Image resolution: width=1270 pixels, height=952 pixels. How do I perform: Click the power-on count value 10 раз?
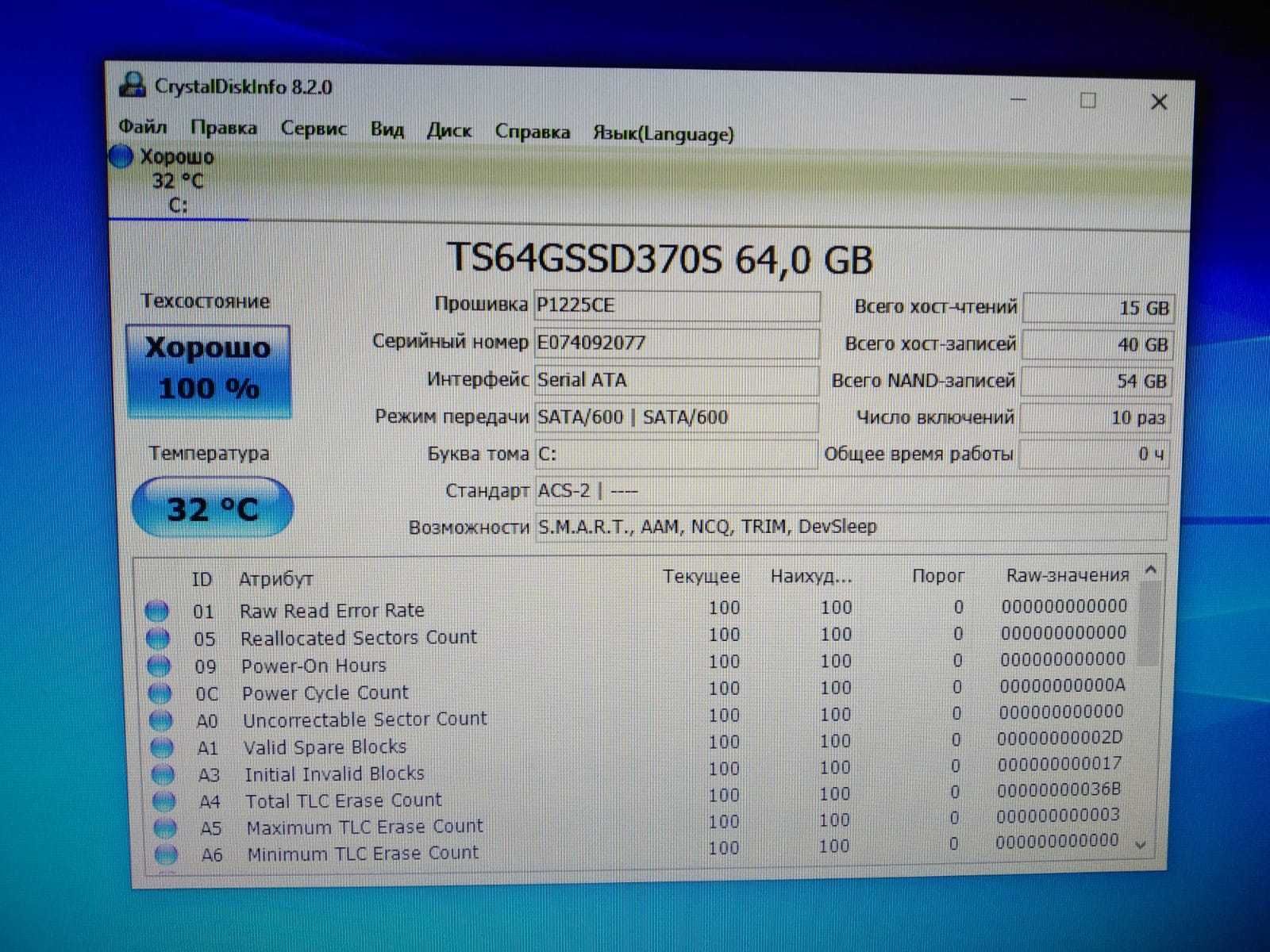tap(1095, 417)
